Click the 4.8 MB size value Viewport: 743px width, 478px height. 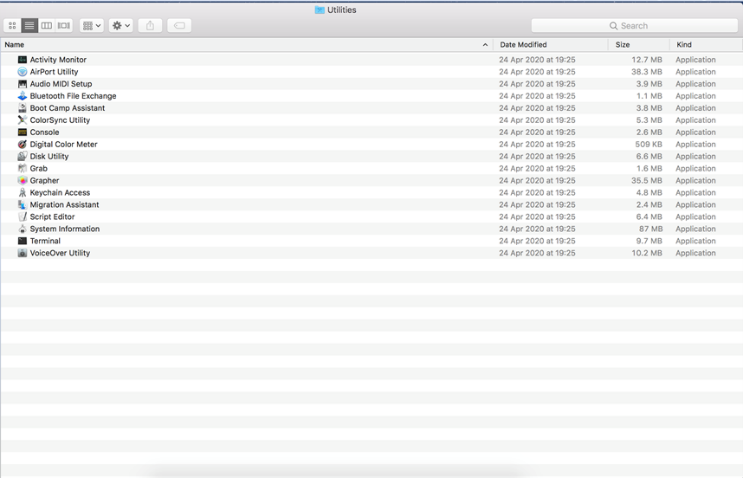pyautogui.click(x=649, y=192)
